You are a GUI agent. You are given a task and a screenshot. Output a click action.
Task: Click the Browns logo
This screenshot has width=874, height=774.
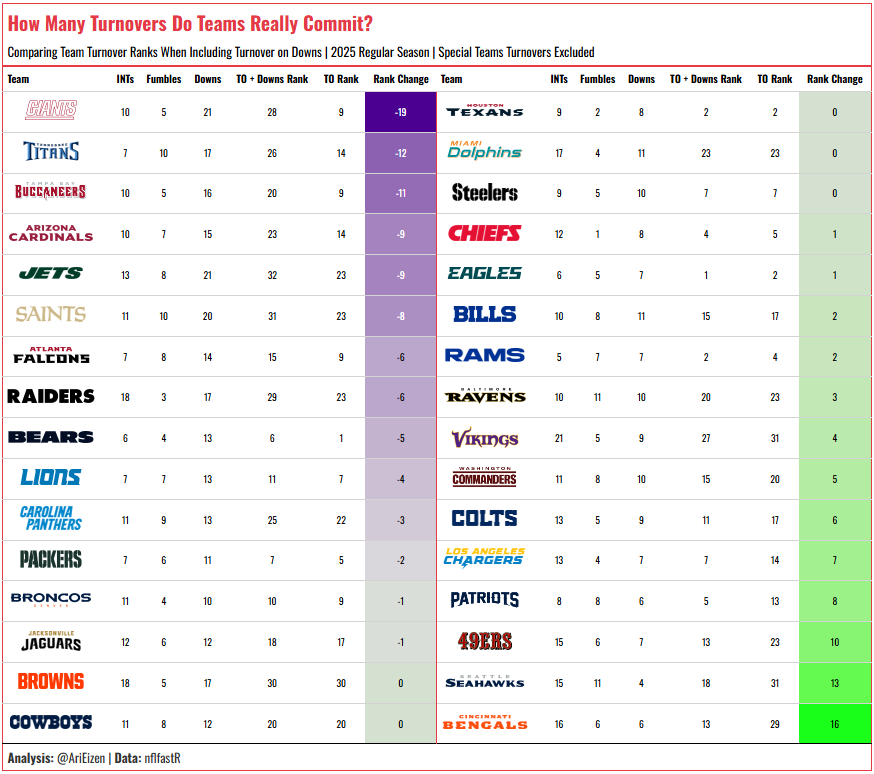pos(51,681)
